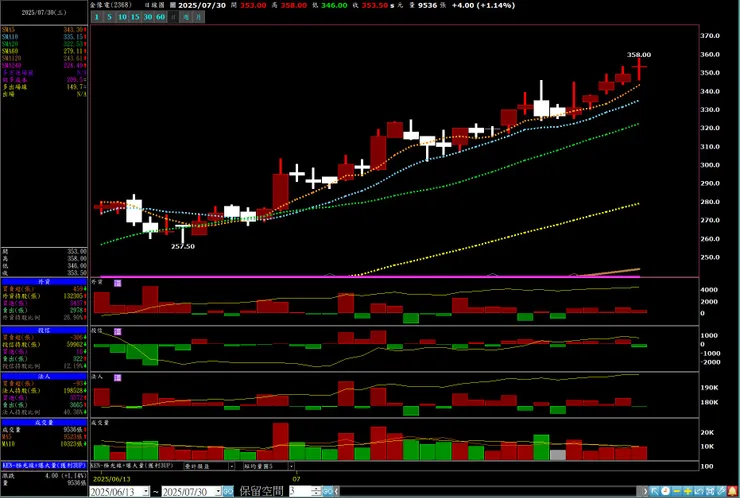Open the end date 2025/07/30 dropdown arrow
Viewport: 740px width, 498px height.
218,492
